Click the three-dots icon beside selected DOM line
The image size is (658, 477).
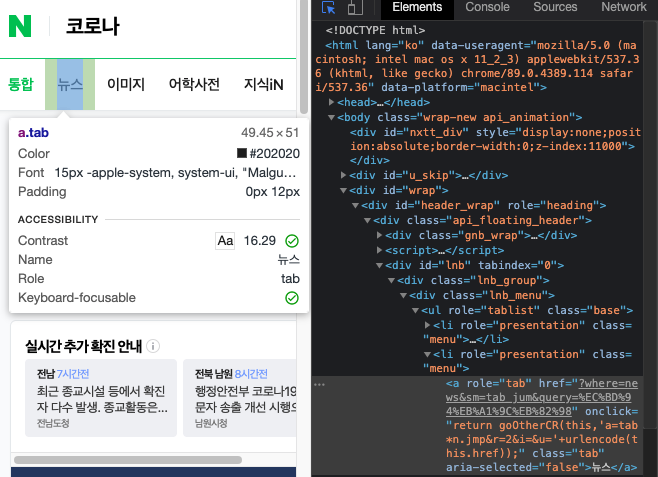(x=319, y=384)
